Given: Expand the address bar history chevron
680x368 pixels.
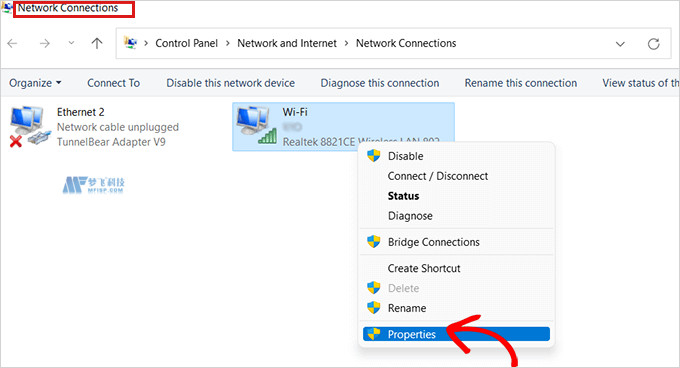Looking at the screenshot, I should pyautogui.click(x=620, y=44).
